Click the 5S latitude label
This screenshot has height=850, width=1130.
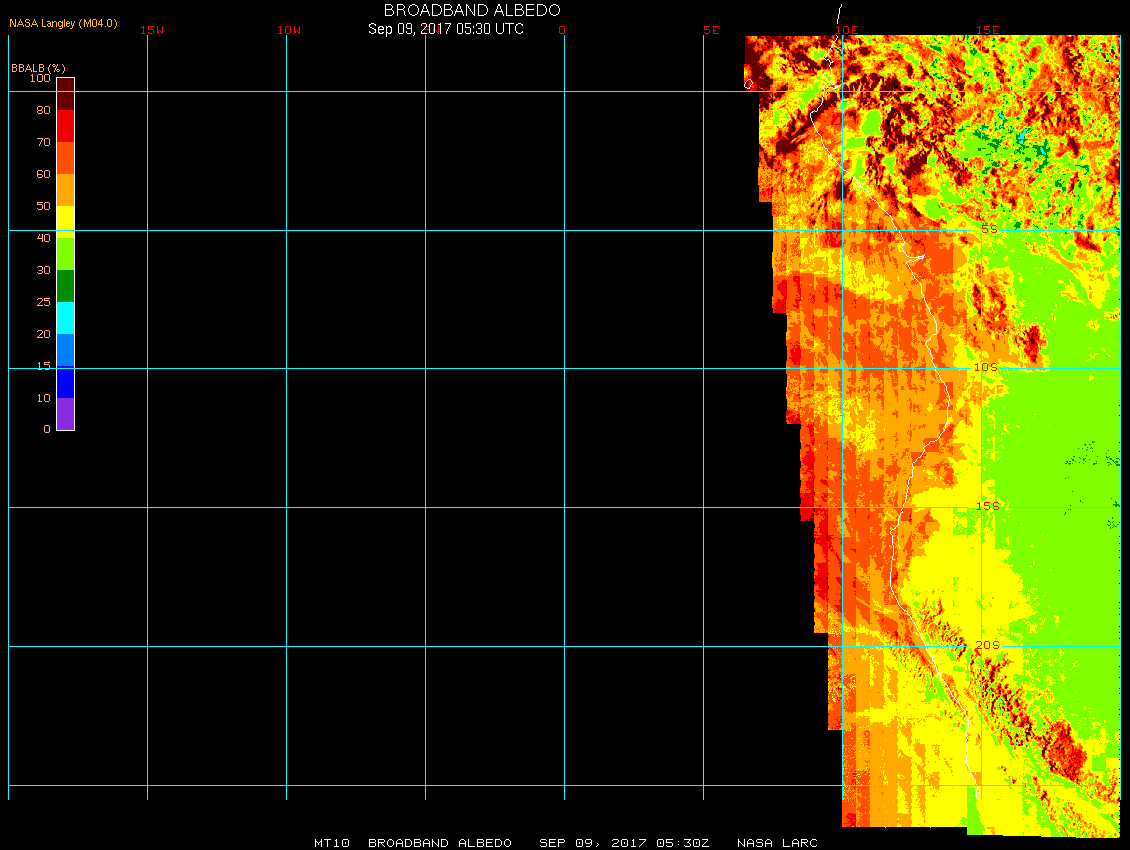[x=988, y=229]
